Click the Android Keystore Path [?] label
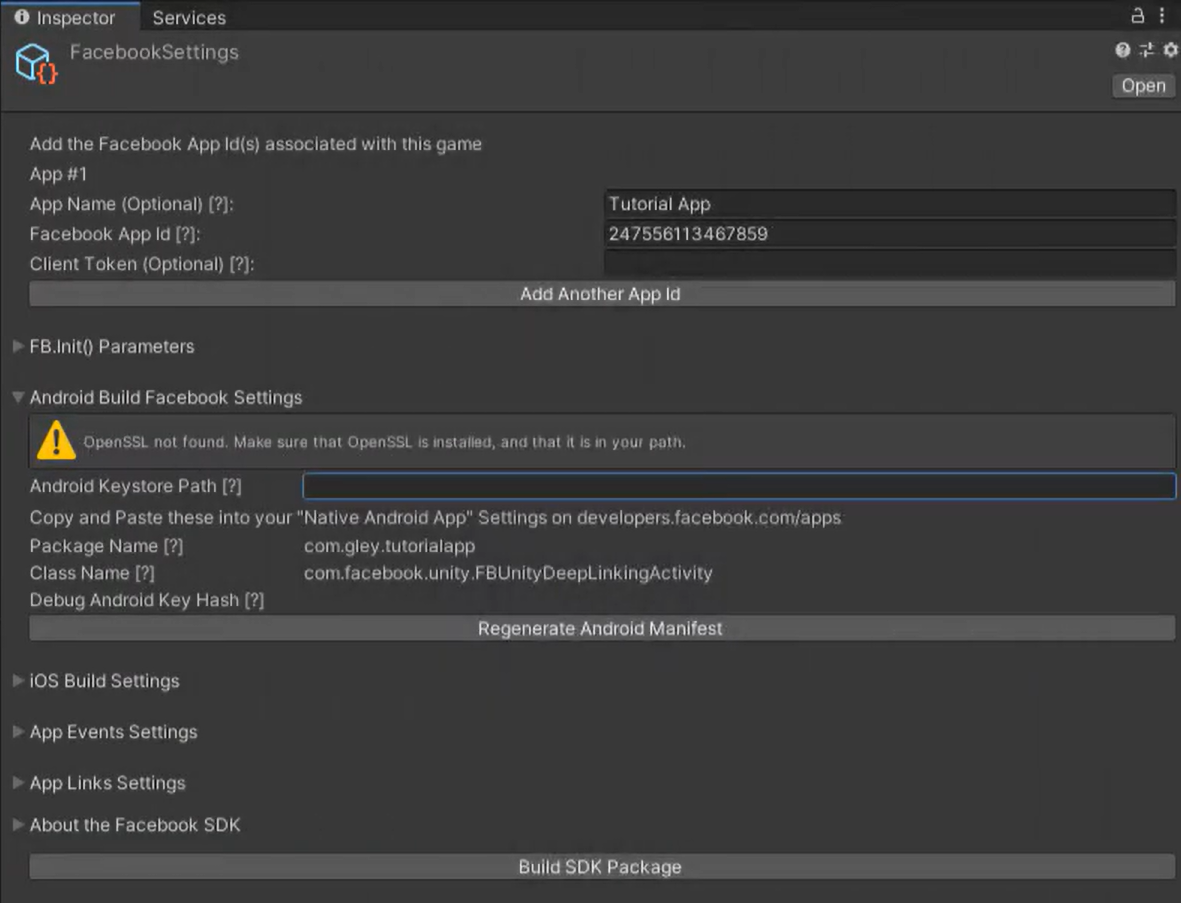Screen dimensions: 1181x903 point(136,487)
